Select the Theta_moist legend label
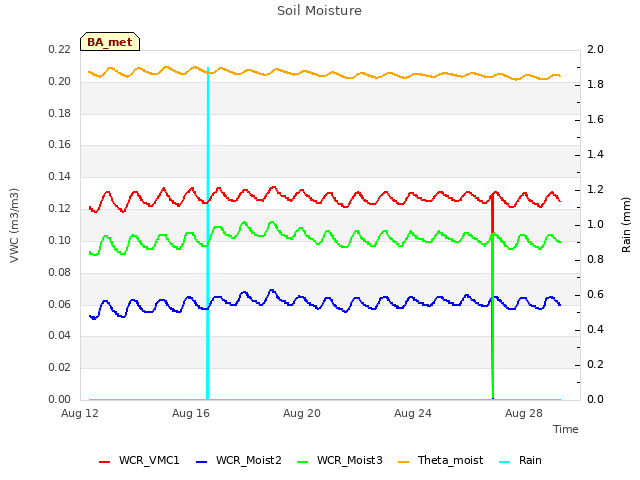Viewport: 640px width, 480px height. [x=451, y=460]
